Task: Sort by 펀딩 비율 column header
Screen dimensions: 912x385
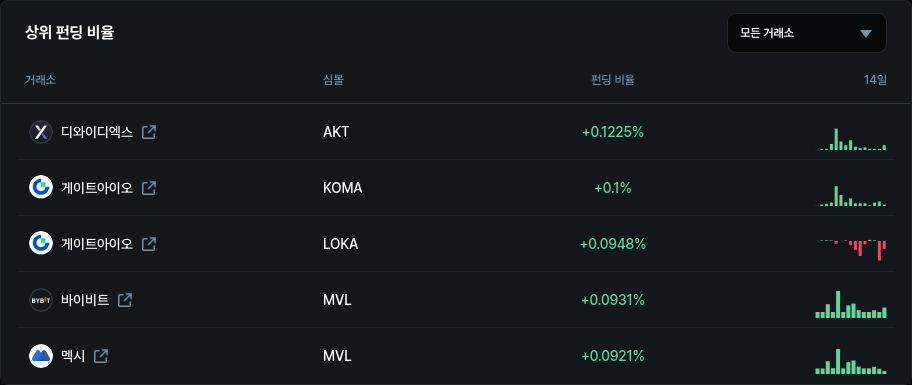Action: coord(612,80)
